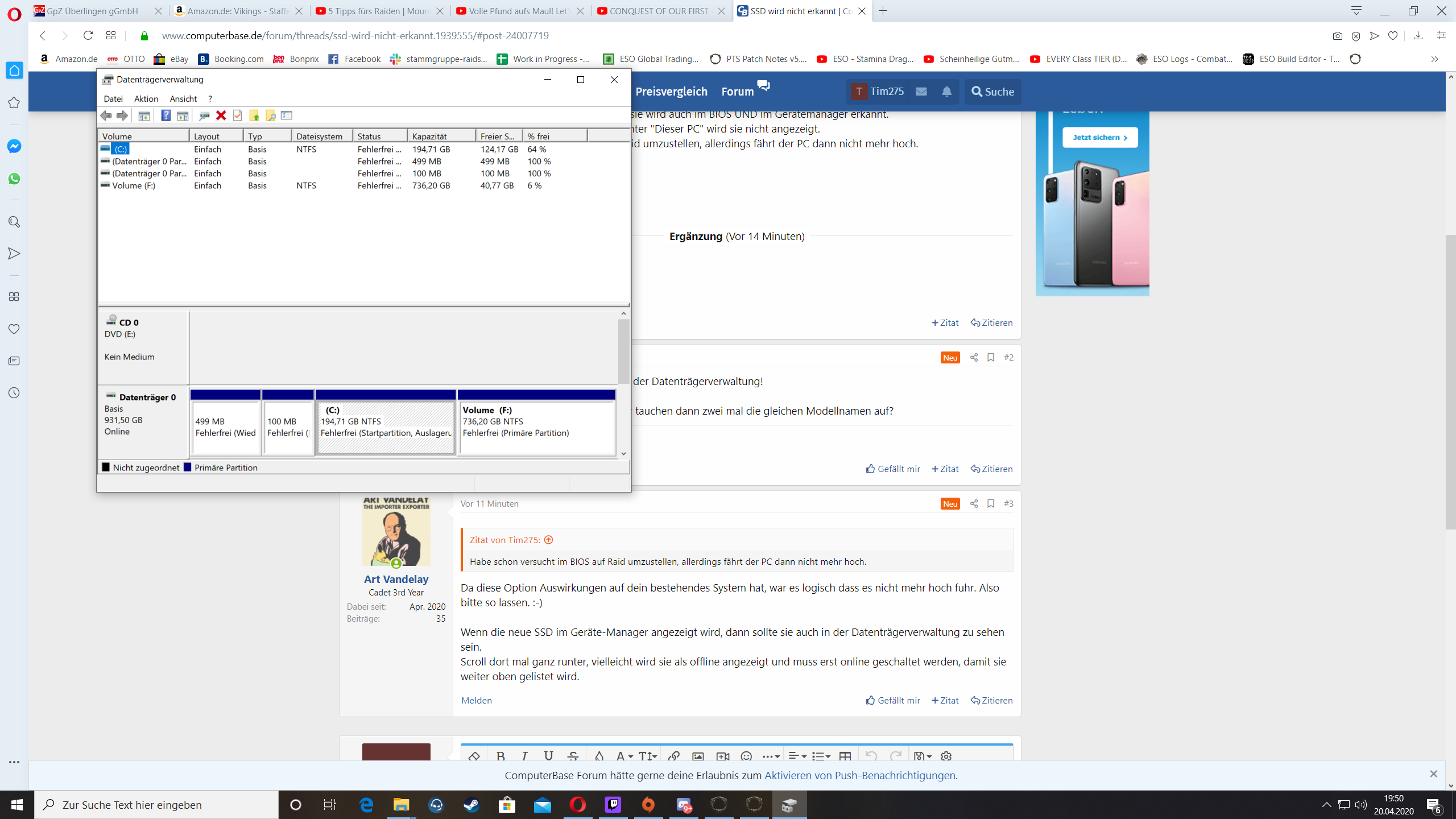This screenshot has width=1456, height=819.
Task: Click the red X delete icon in toolbar
Action: coord(221,115)
